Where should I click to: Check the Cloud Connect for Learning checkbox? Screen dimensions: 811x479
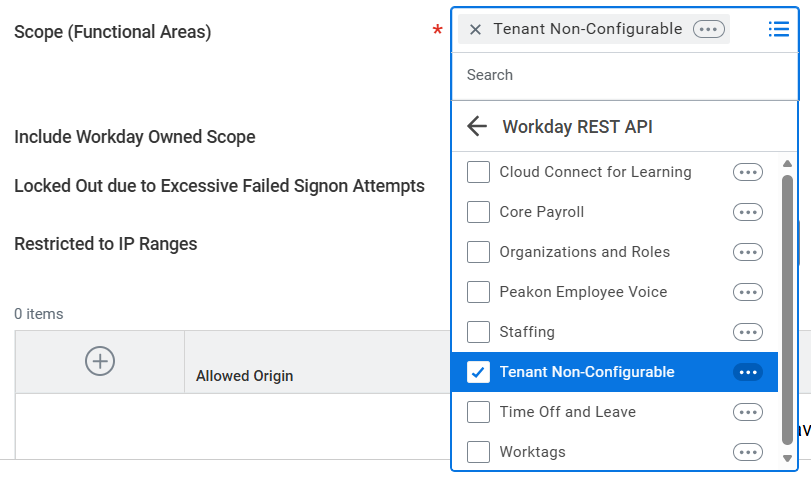pos(479,172)
